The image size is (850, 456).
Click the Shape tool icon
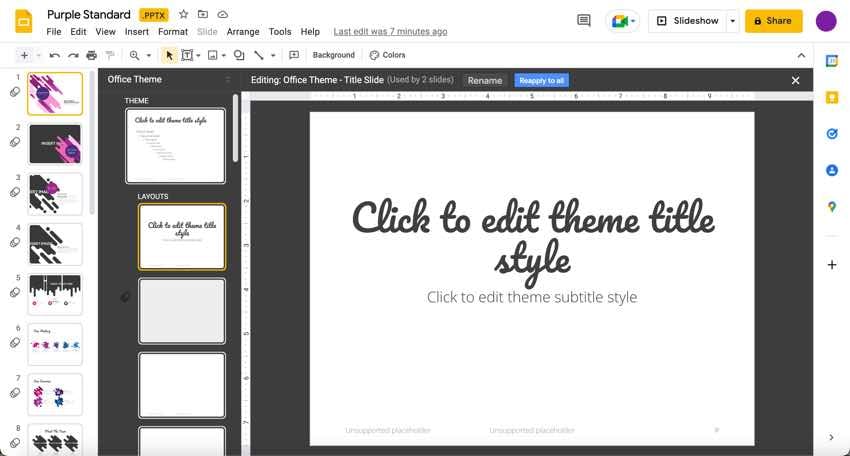238,56
